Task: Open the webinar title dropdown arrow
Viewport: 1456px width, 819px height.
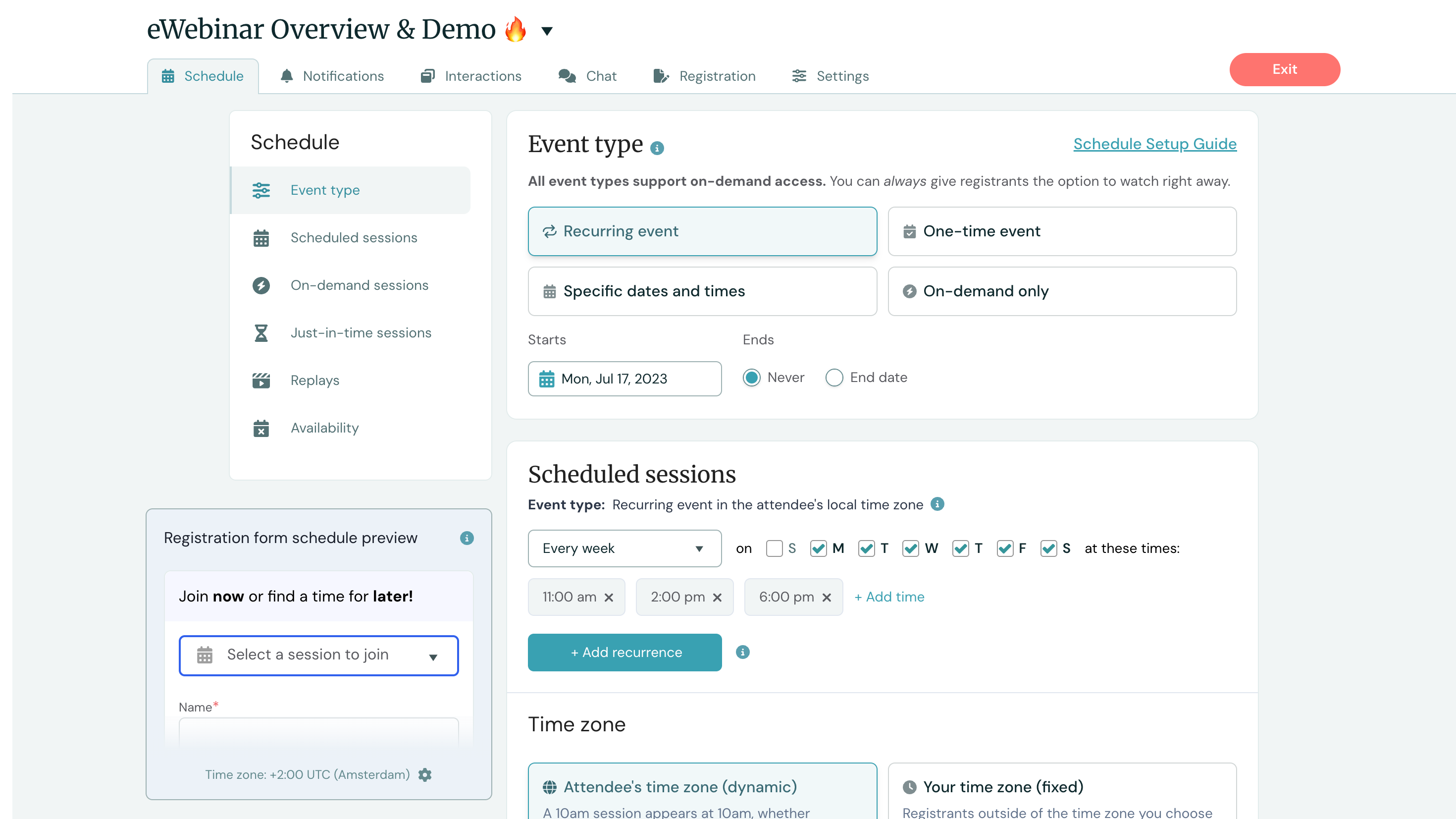Action: coord(547,31)
